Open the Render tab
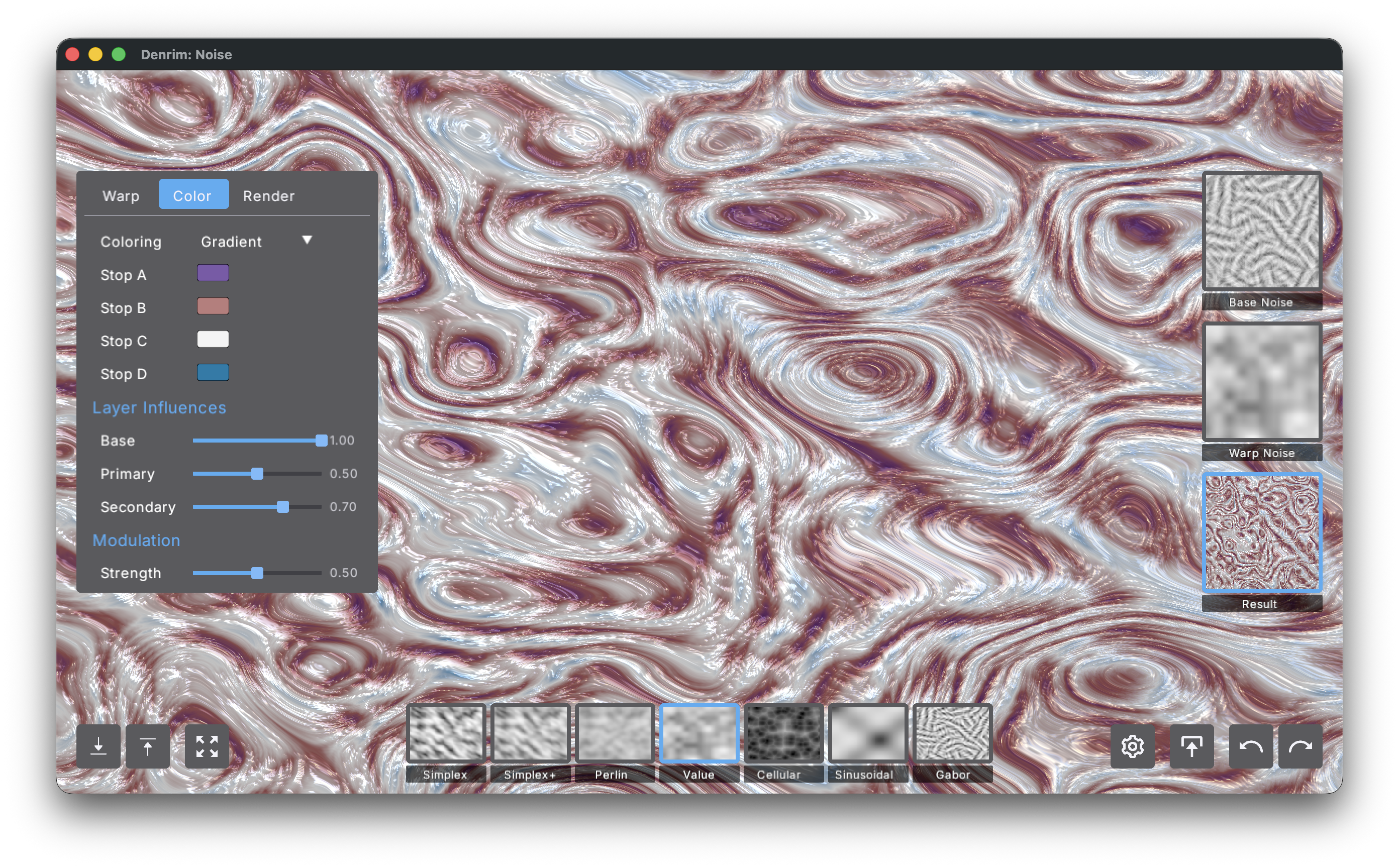1399x868 pixels. 269,195
